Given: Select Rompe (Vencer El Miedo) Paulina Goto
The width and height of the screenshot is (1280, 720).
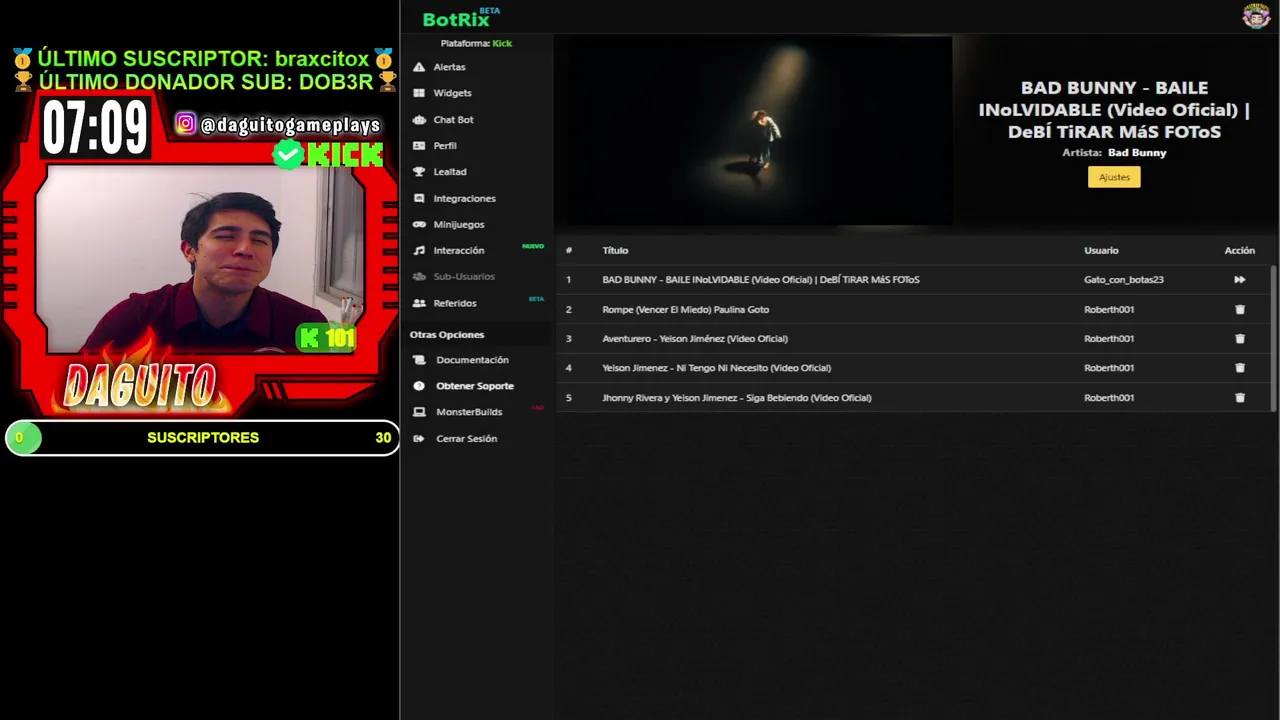Looking at the screenshot, I should 685,310.
